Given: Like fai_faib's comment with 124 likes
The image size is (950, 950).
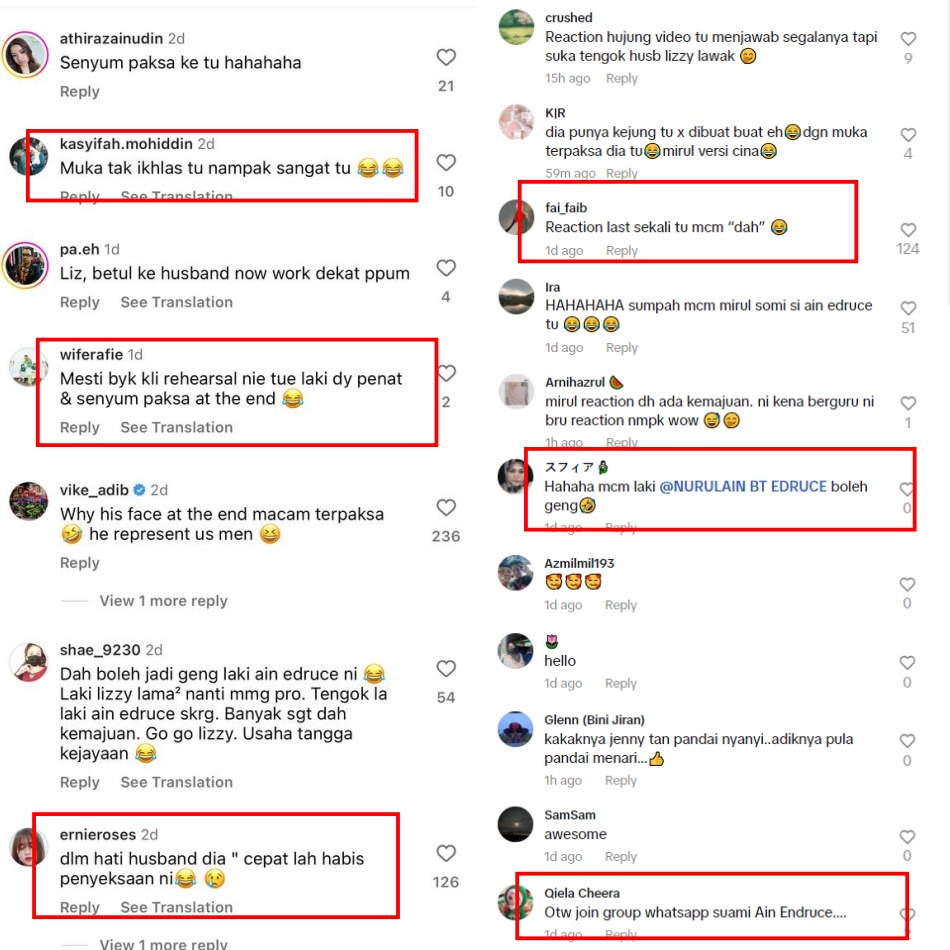Looking at the screenshot, I should (x=908, y=230).
